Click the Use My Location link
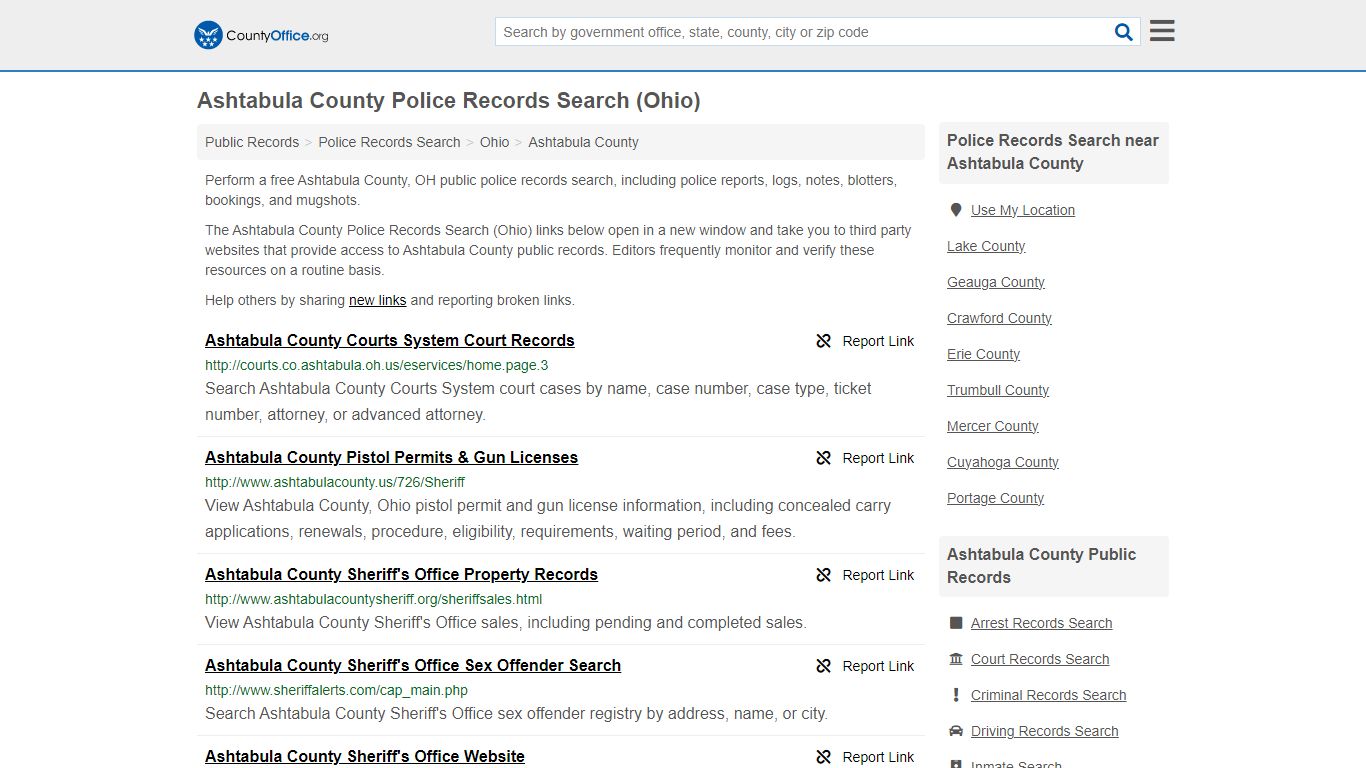Screen dimensions: 1366x768 tap(1023, 210)
